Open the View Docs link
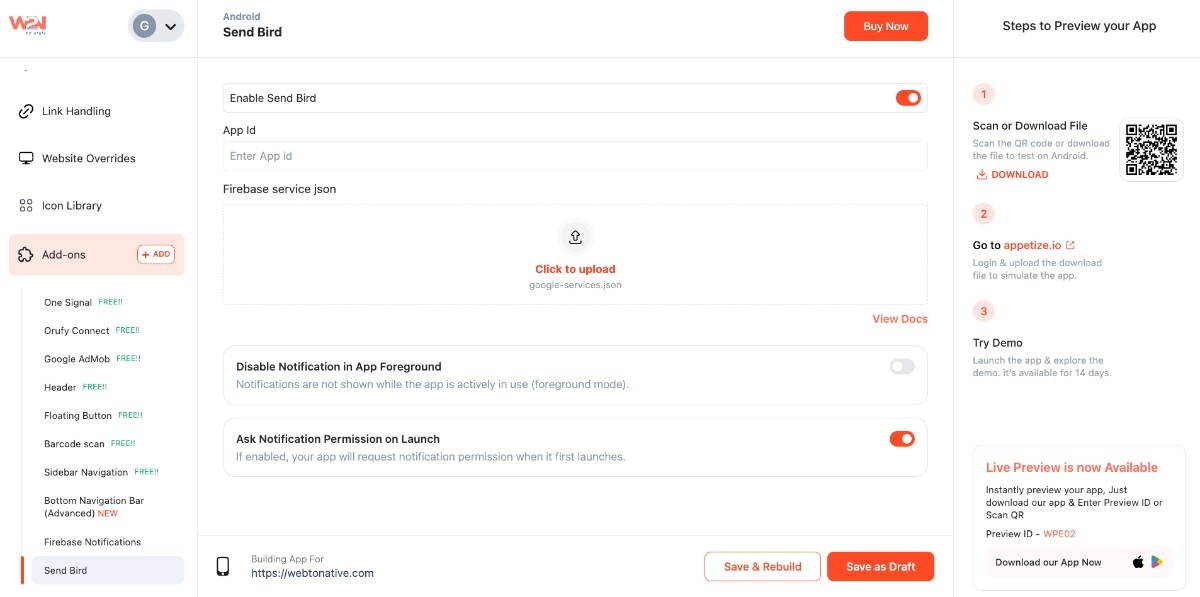The width and height of the screenshot is (1200, 597). pos(900,319)
